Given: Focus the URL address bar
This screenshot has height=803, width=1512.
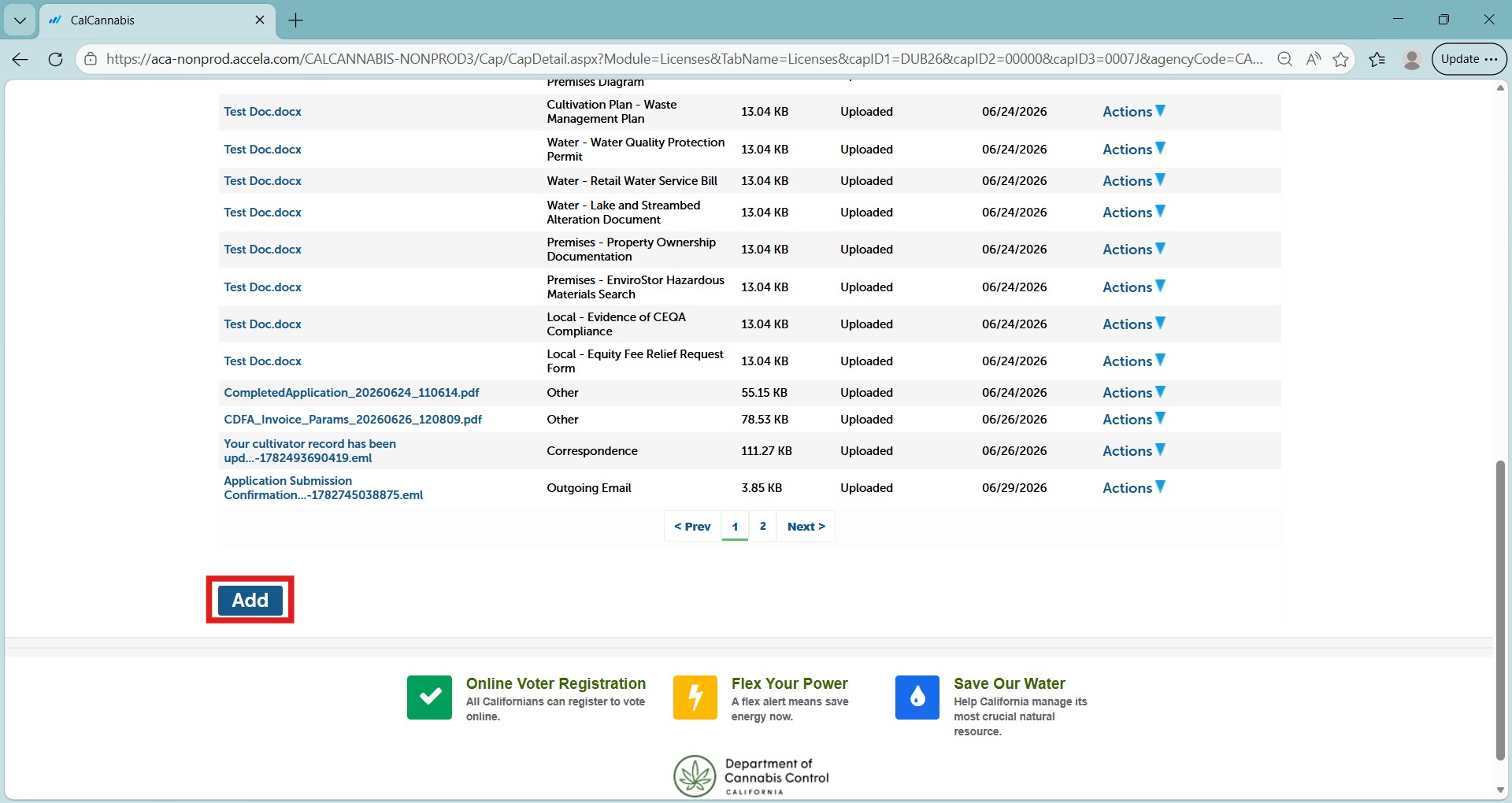Looking at the screenshot, I should (684, 59).
